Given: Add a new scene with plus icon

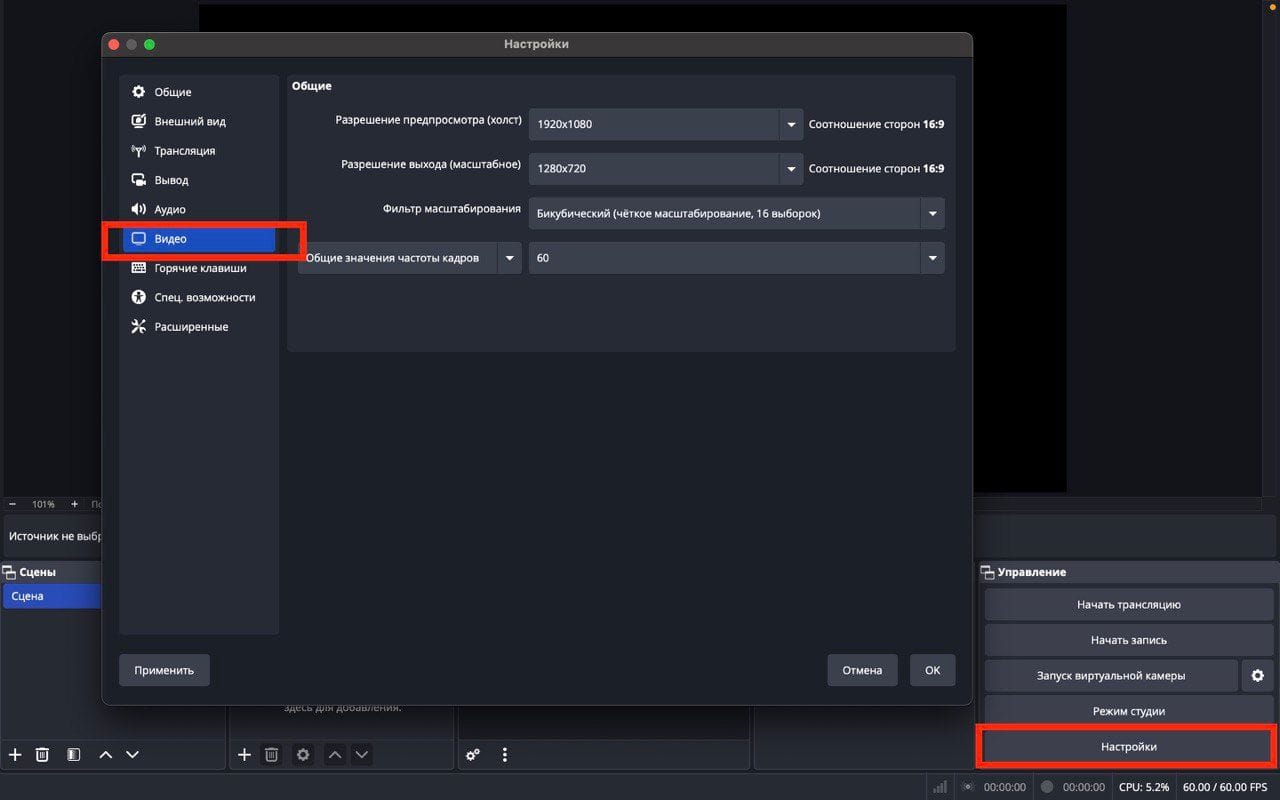Looking at the screenshot, I should 15,755.
